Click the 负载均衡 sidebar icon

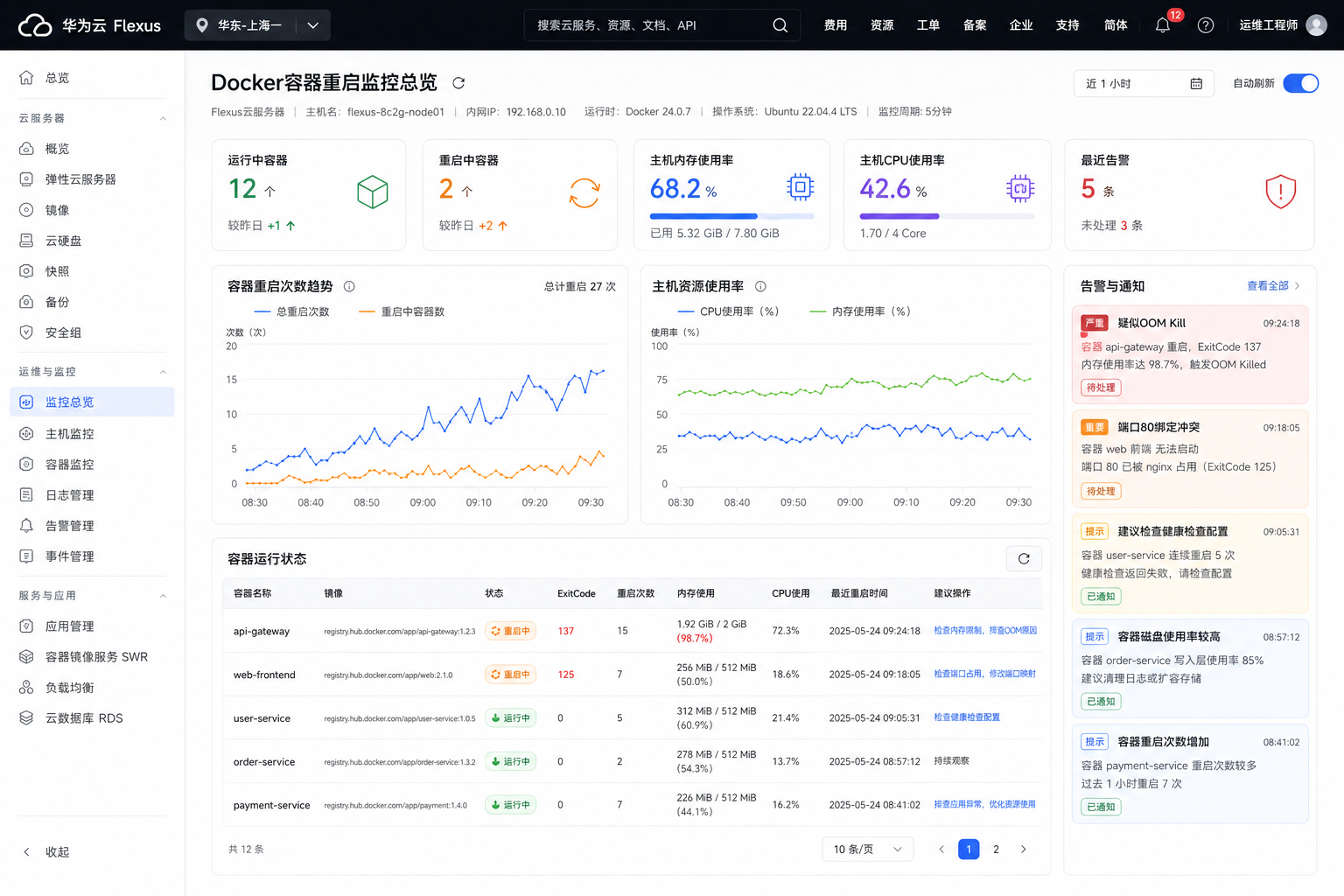click(26, 688)
